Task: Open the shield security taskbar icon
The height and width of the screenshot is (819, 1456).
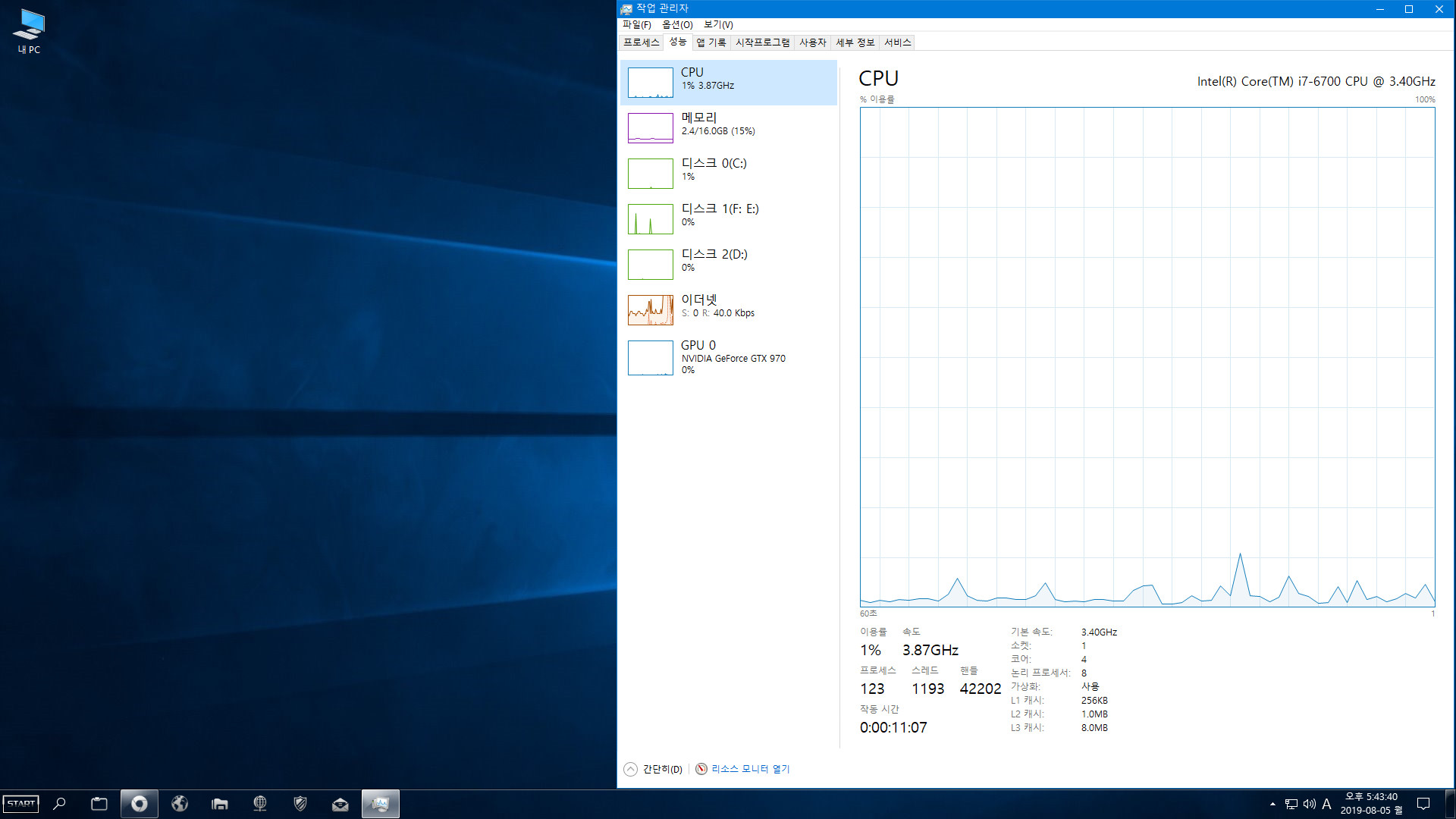Action: (x=300, y=804)
